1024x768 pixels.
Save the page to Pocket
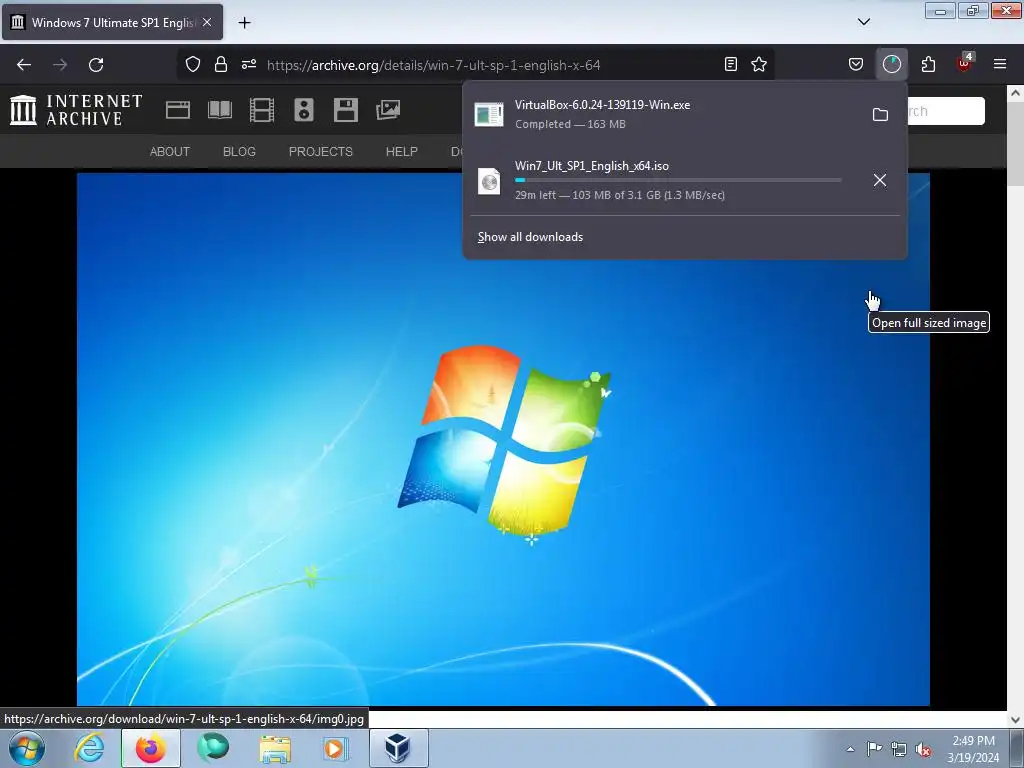(856, 64)
